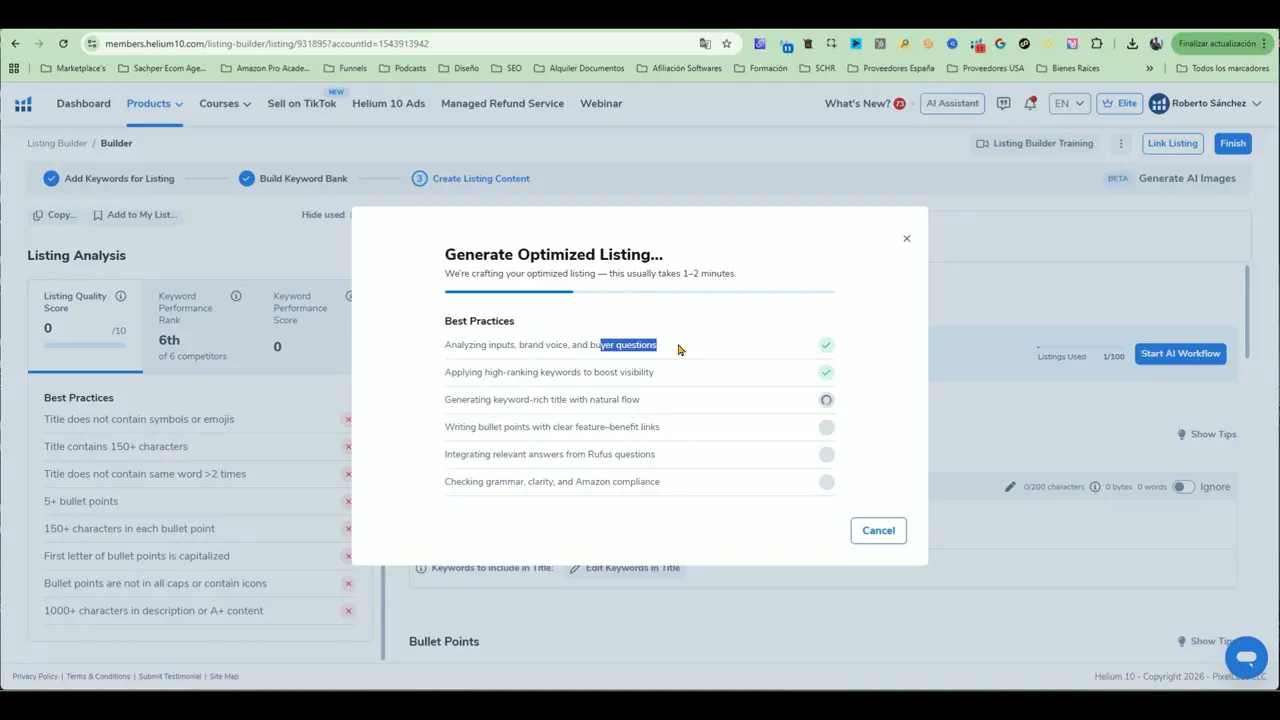
Task: Open Todos los marcadores folder
Action: click(1222, 68)
